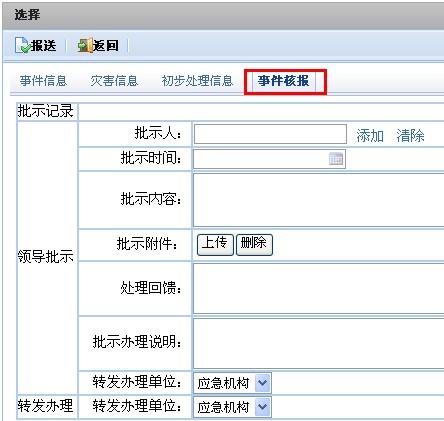The height and width of the screenshot is (421, 444).
Task: Click the 返回 door exit icon
Action: coord(85,45)
